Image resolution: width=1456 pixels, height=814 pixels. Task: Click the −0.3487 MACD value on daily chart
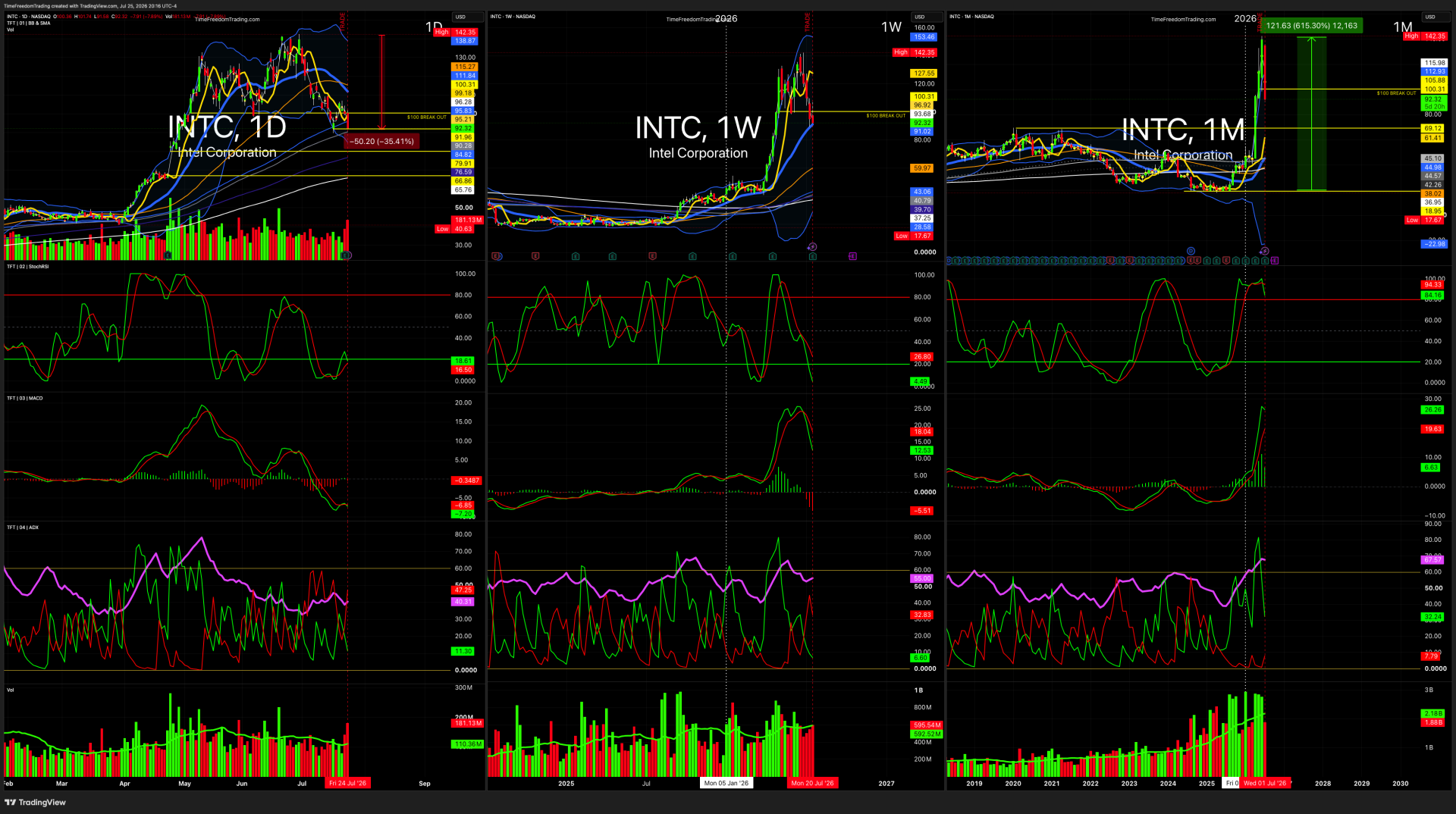pyautogui.click(x=467, y=481)
